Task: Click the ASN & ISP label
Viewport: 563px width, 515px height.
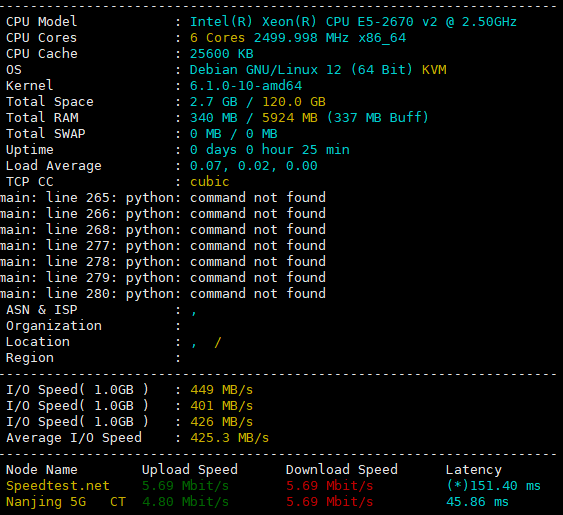Action: 42,310
